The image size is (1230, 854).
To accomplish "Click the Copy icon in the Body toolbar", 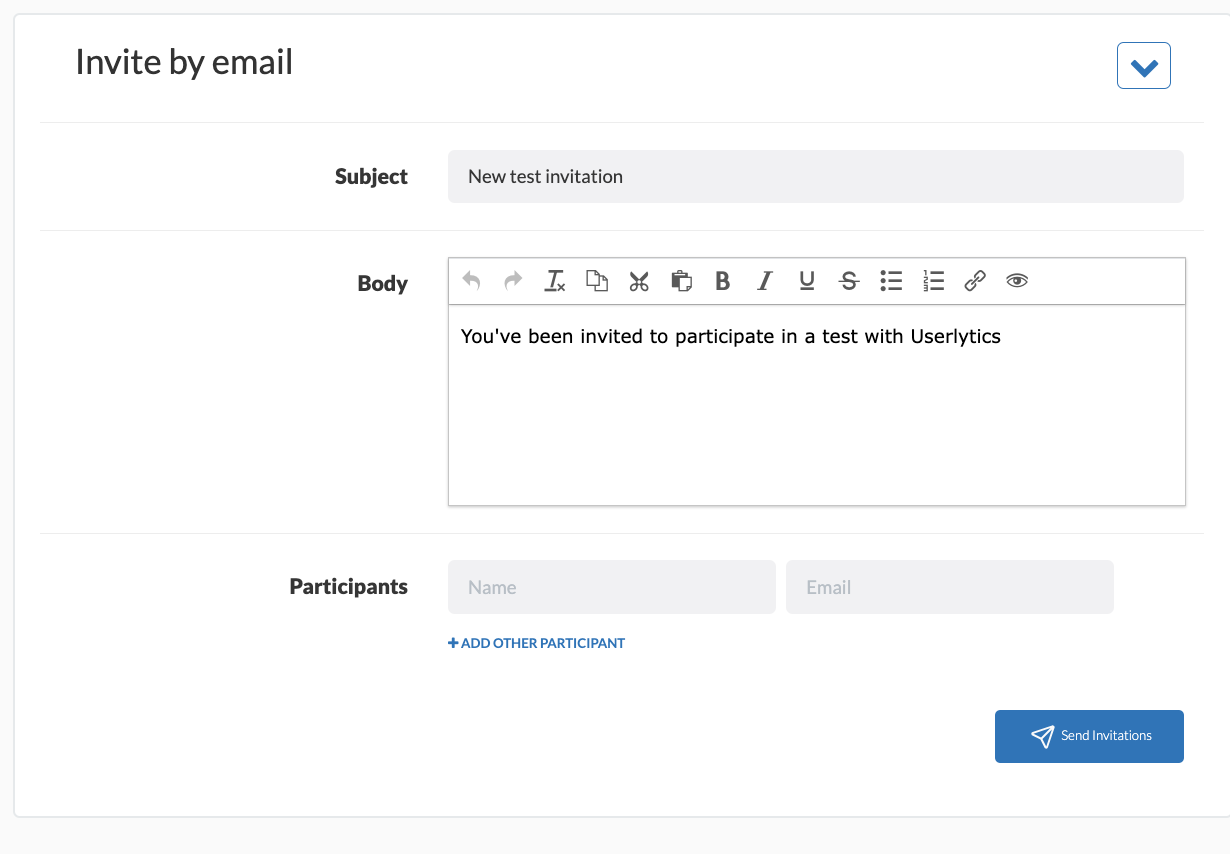I will click(596, 281).
